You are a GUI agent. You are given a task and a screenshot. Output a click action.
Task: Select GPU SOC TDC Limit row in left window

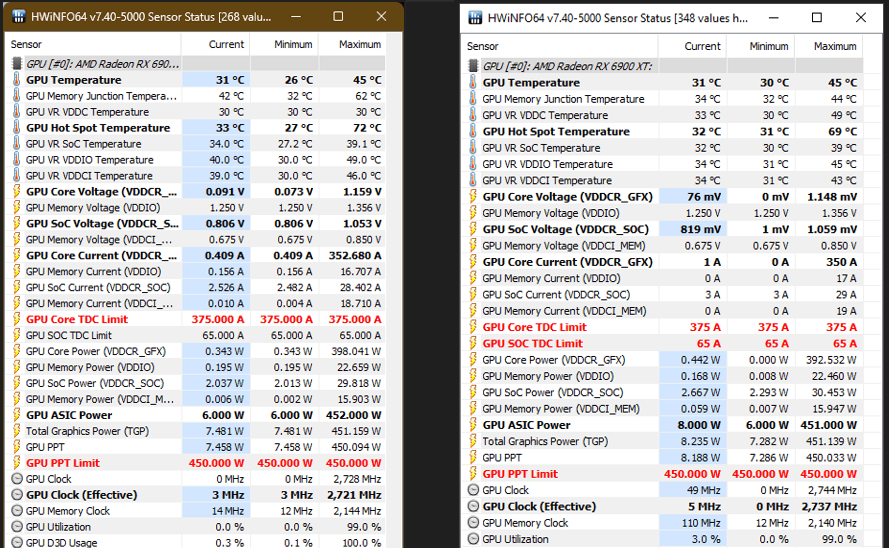tap(196, 335)
